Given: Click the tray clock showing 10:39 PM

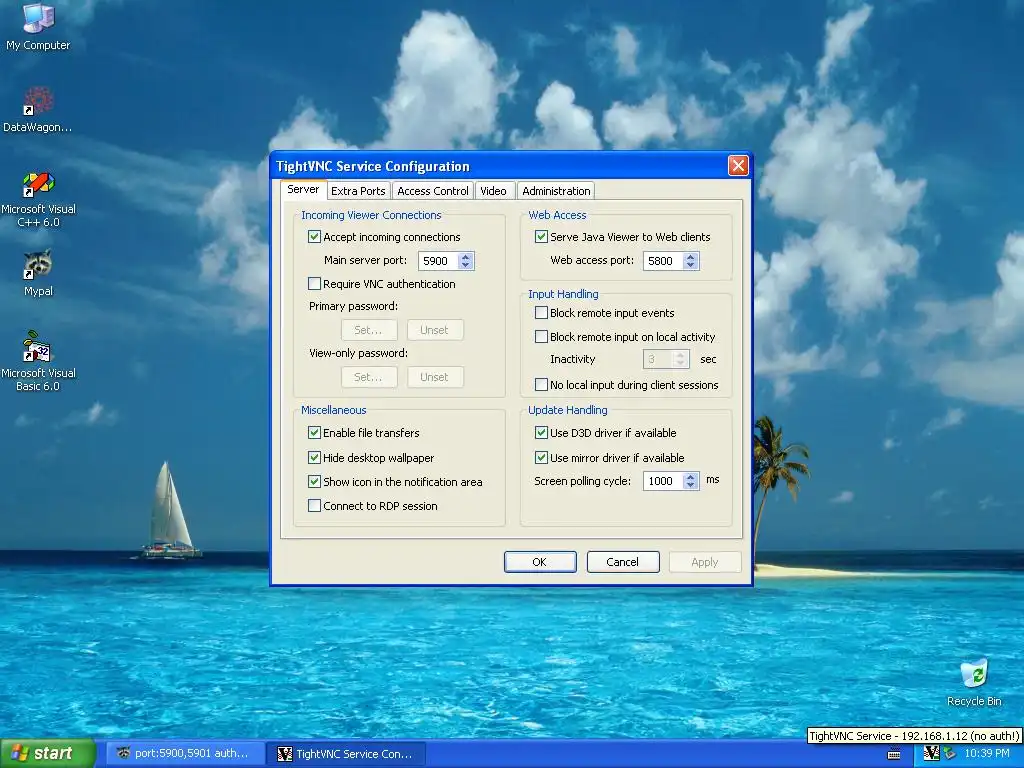Looking at the screenshot, I should [x=987, y=754].
